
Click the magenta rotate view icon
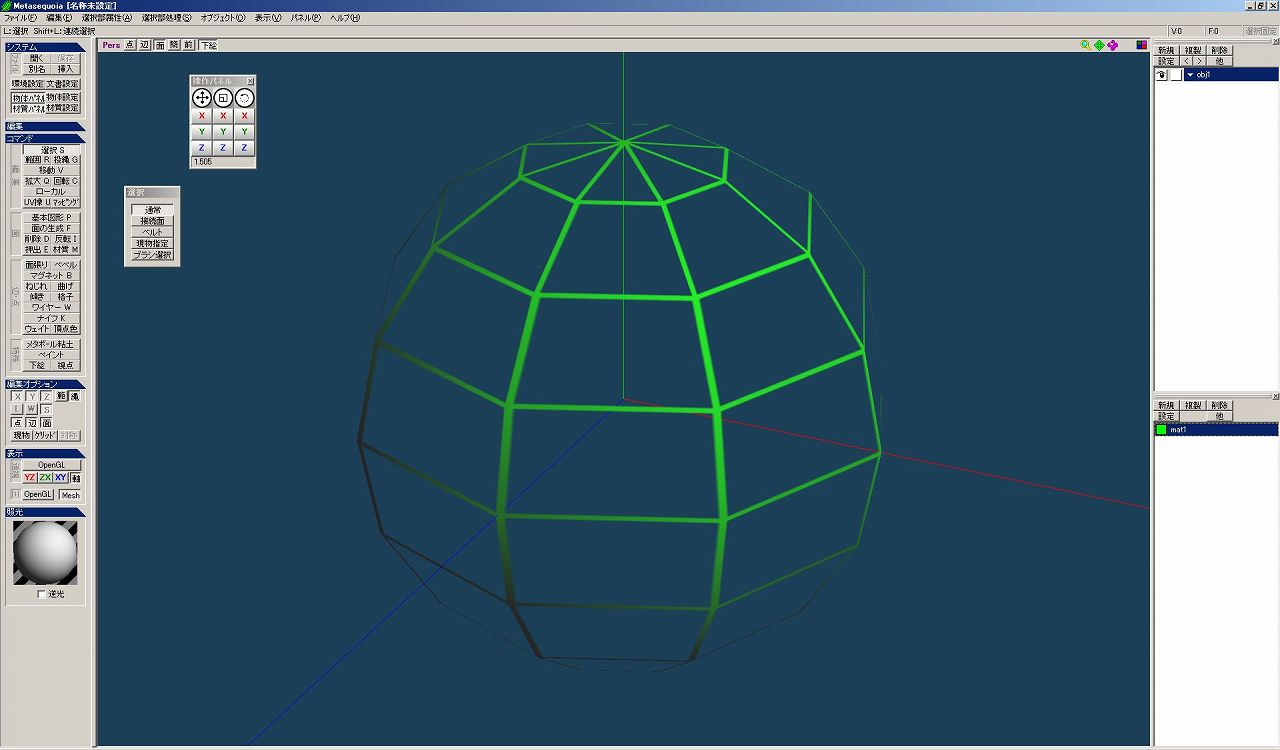[1112, 45]
